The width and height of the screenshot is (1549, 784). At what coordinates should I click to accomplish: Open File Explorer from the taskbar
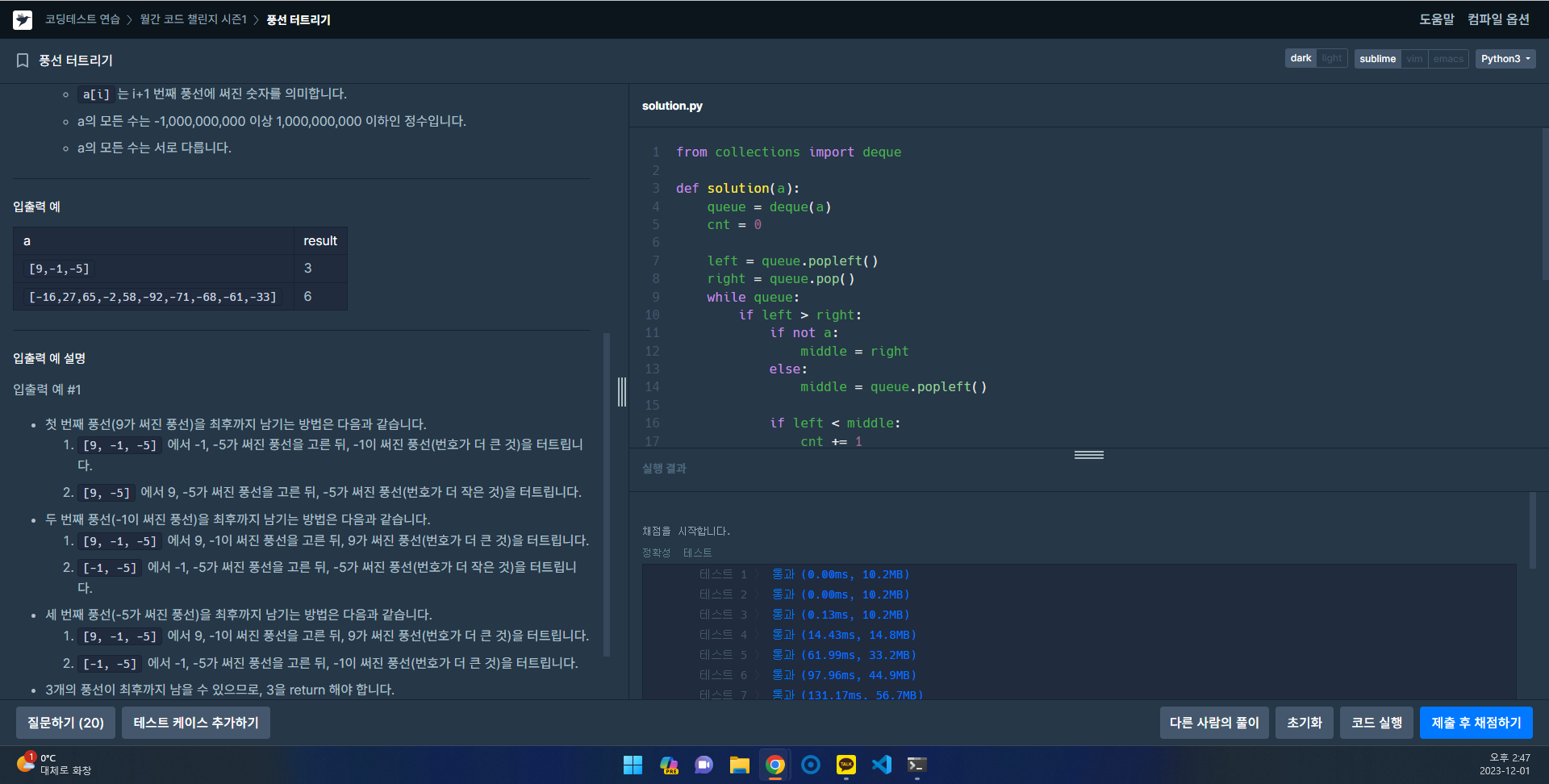coord(740,765)
